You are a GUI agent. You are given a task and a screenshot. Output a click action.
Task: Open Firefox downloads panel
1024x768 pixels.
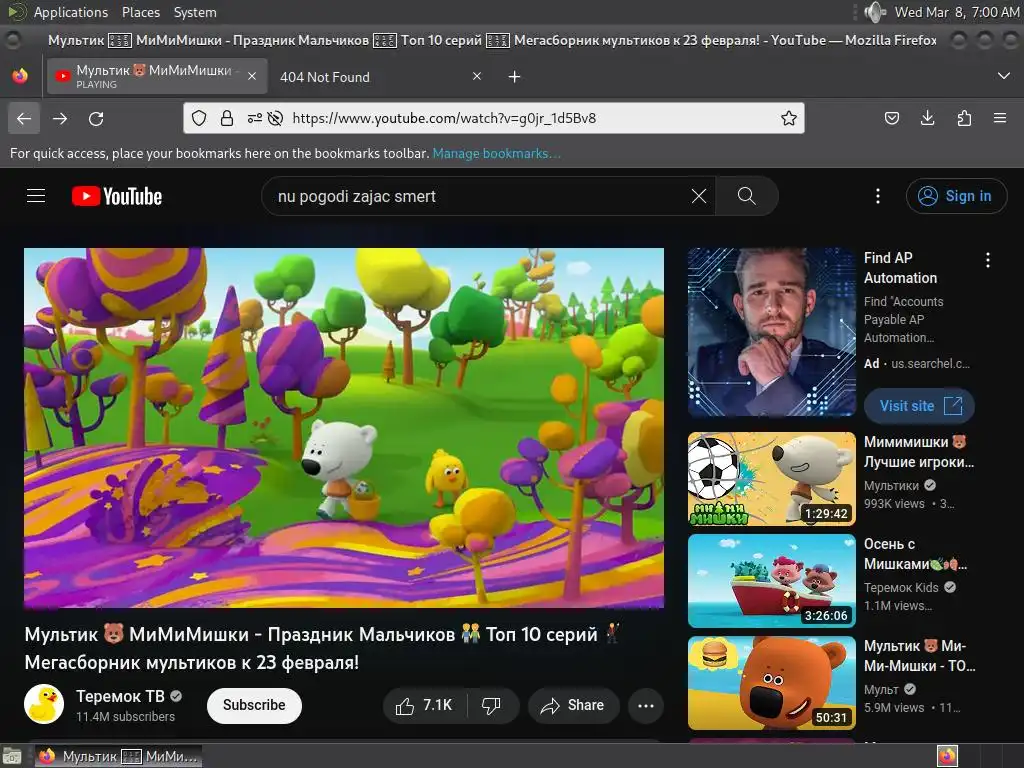(927, 118)
